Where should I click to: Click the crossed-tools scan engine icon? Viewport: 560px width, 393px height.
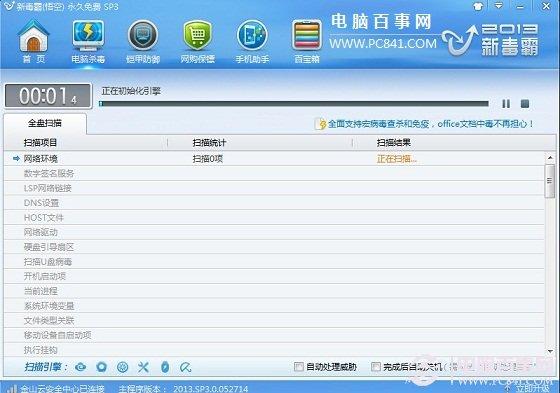point(144,367)
